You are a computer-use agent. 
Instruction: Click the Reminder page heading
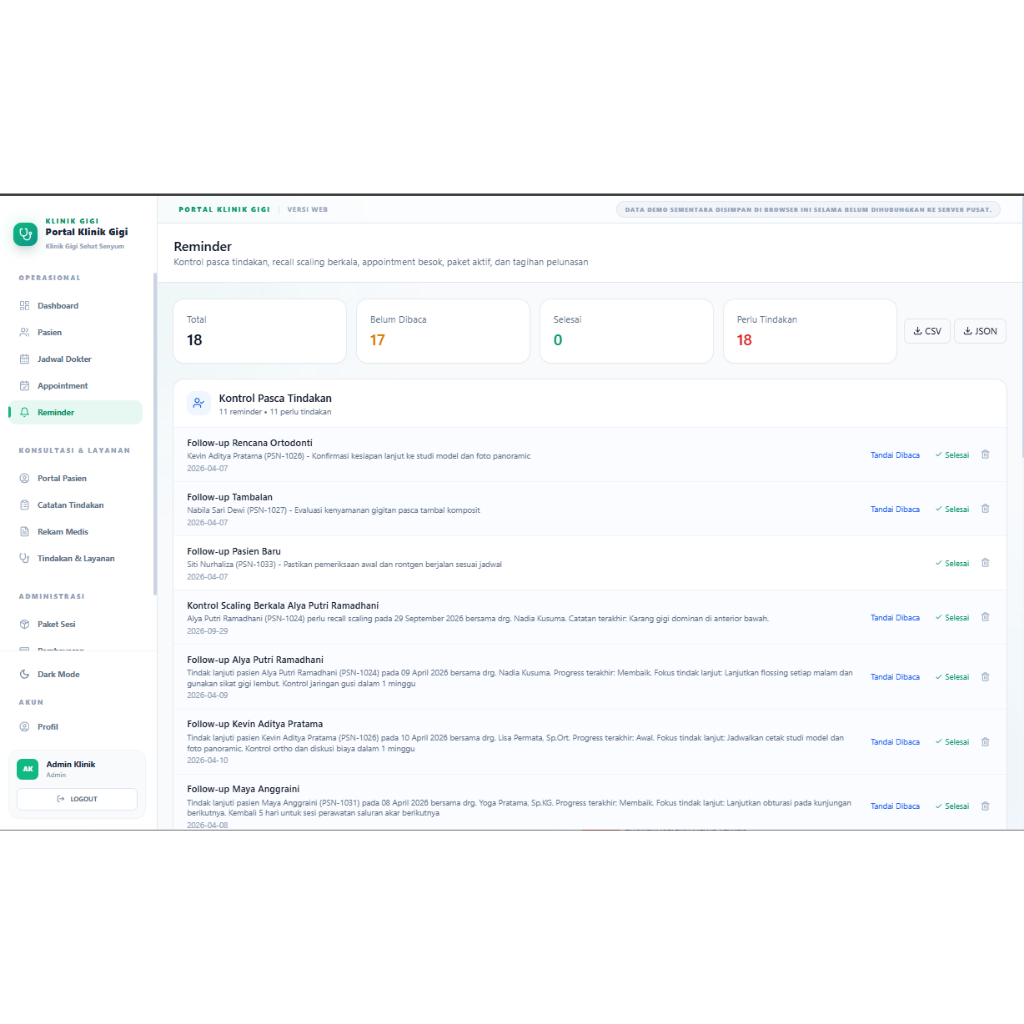202,246
